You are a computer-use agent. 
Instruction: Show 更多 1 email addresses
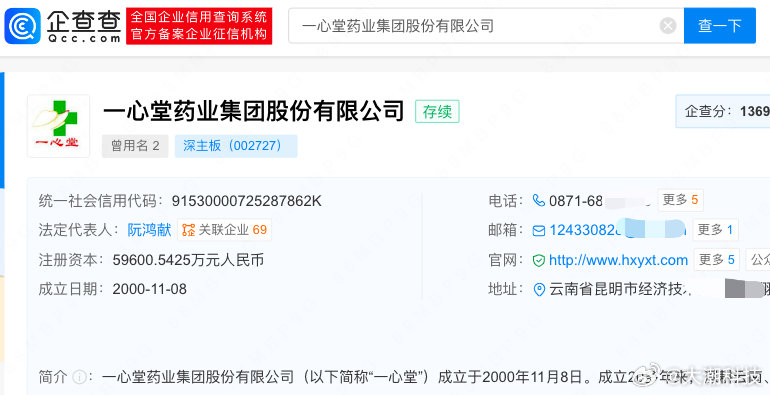click(715, 229)
